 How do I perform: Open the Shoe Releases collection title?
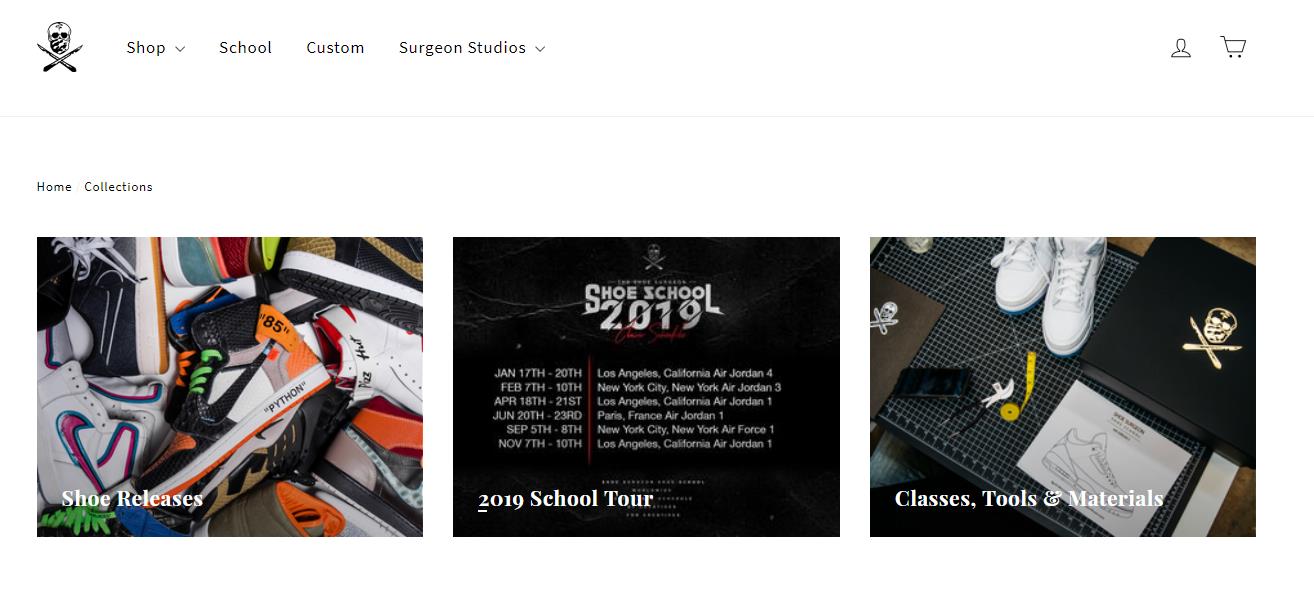pos(132,498)
